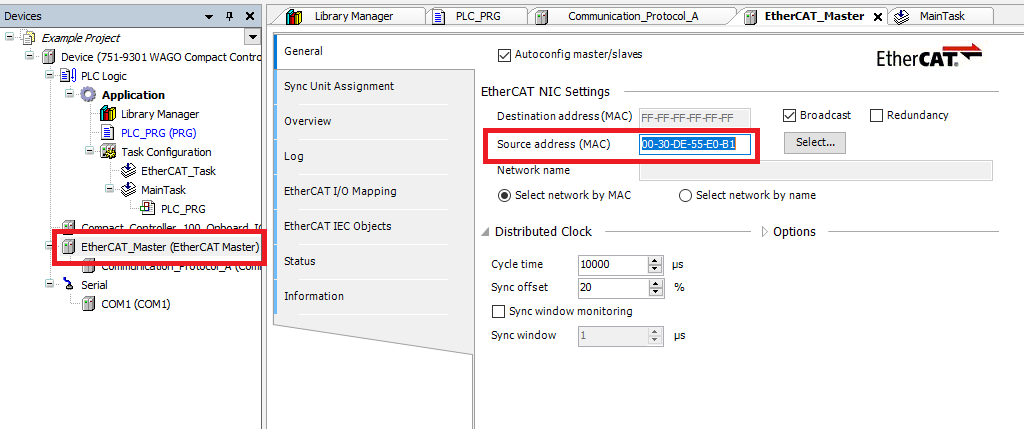Increase Cycle time with the up arrow

click(656, 261)
